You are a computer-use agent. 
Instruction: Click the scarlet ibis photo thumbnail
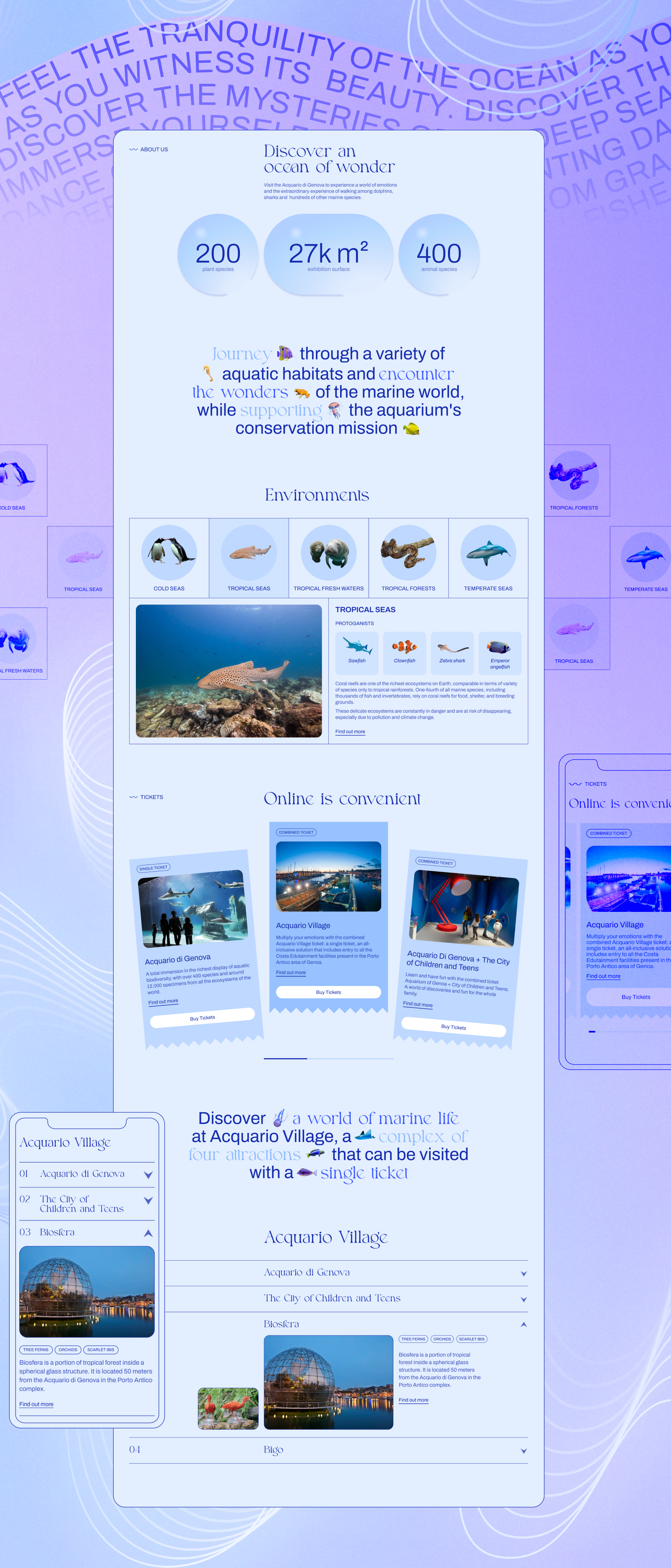(228, 1409)
